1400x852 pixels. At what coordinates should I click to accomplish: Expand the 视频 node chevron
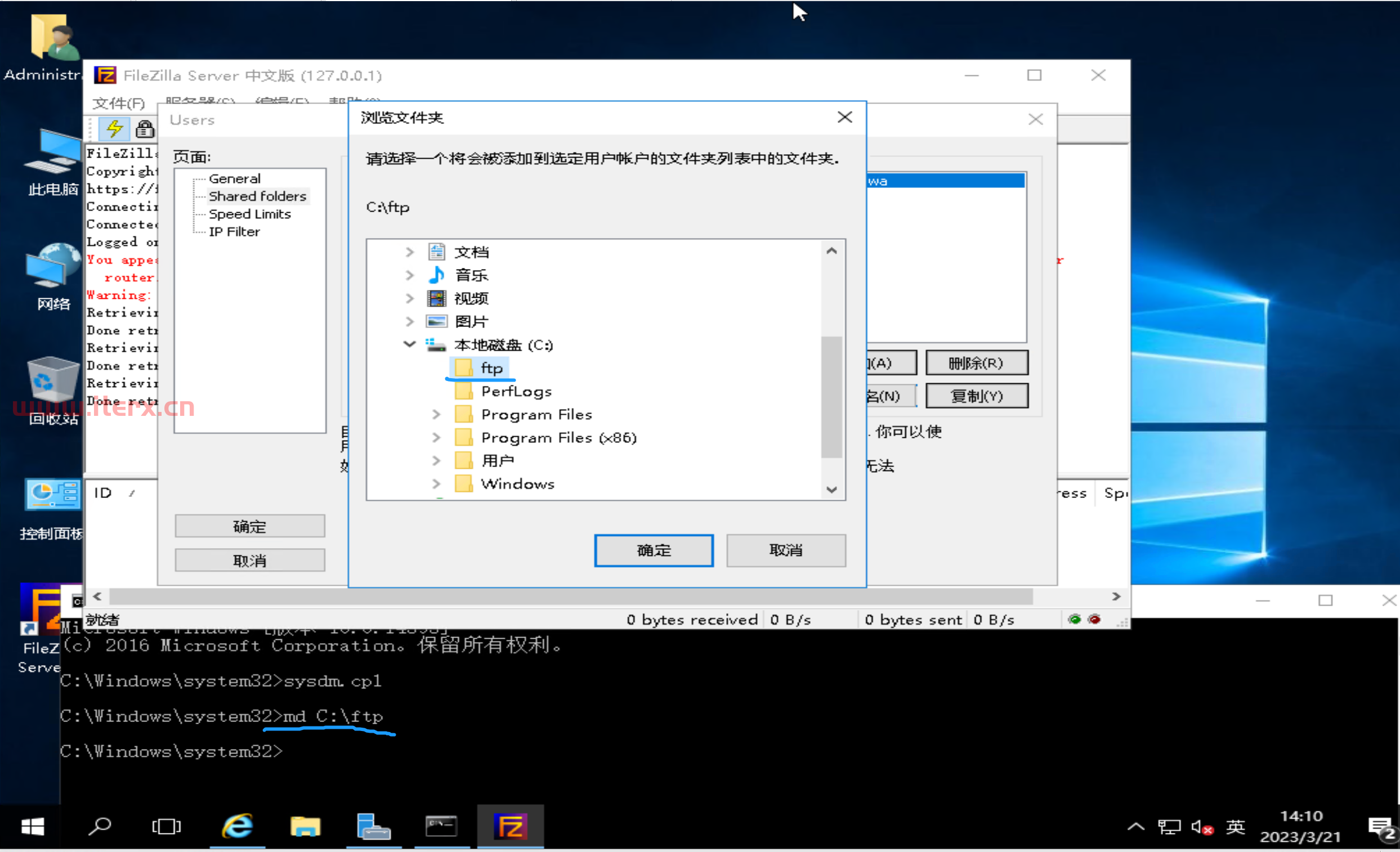(410, 299)
